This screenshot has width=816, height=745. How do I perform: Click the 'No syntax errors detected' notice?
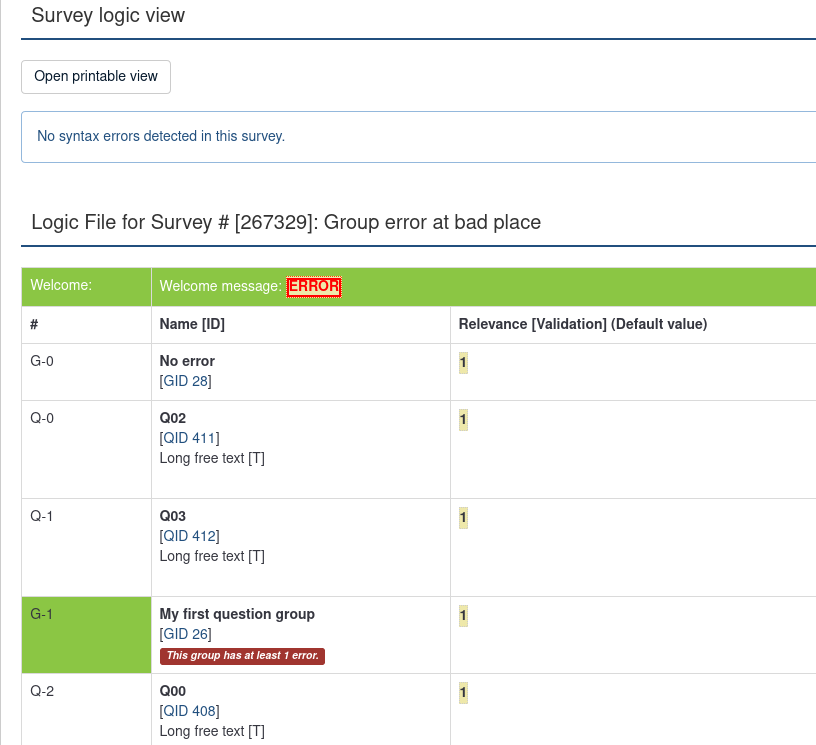coord(161,136)
